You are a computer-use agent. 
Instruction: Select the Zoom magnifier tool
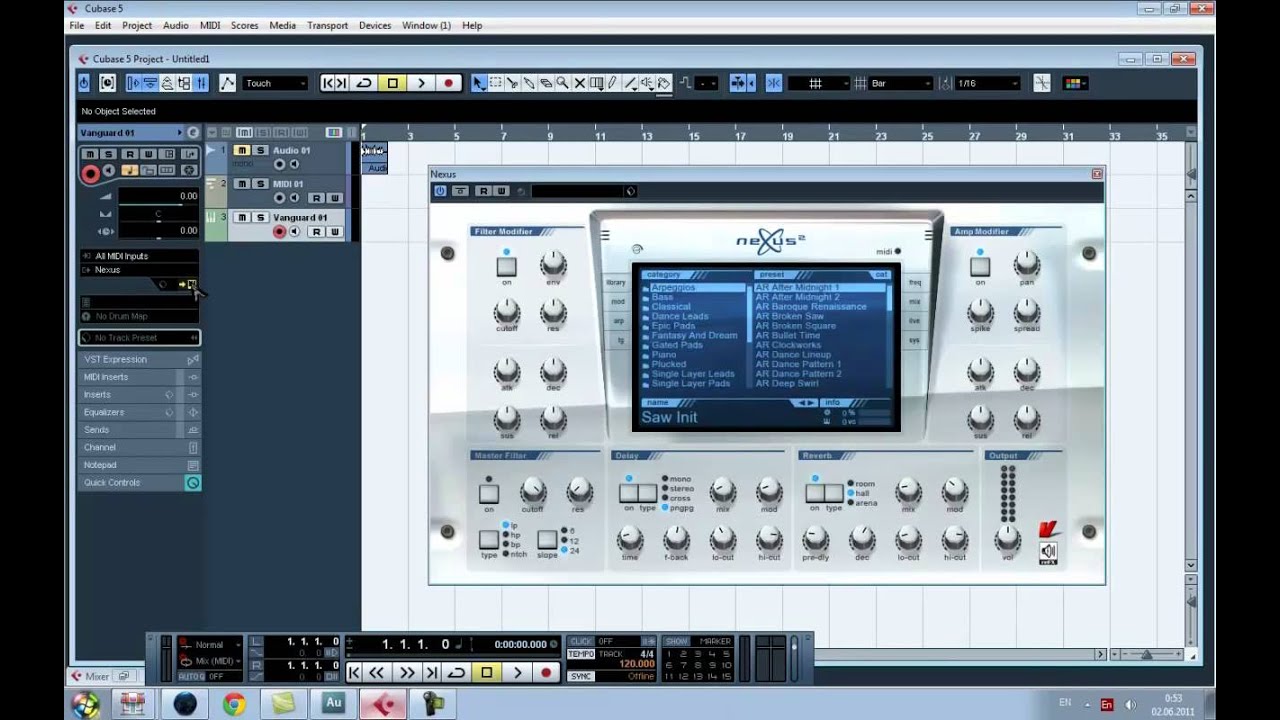562,83
